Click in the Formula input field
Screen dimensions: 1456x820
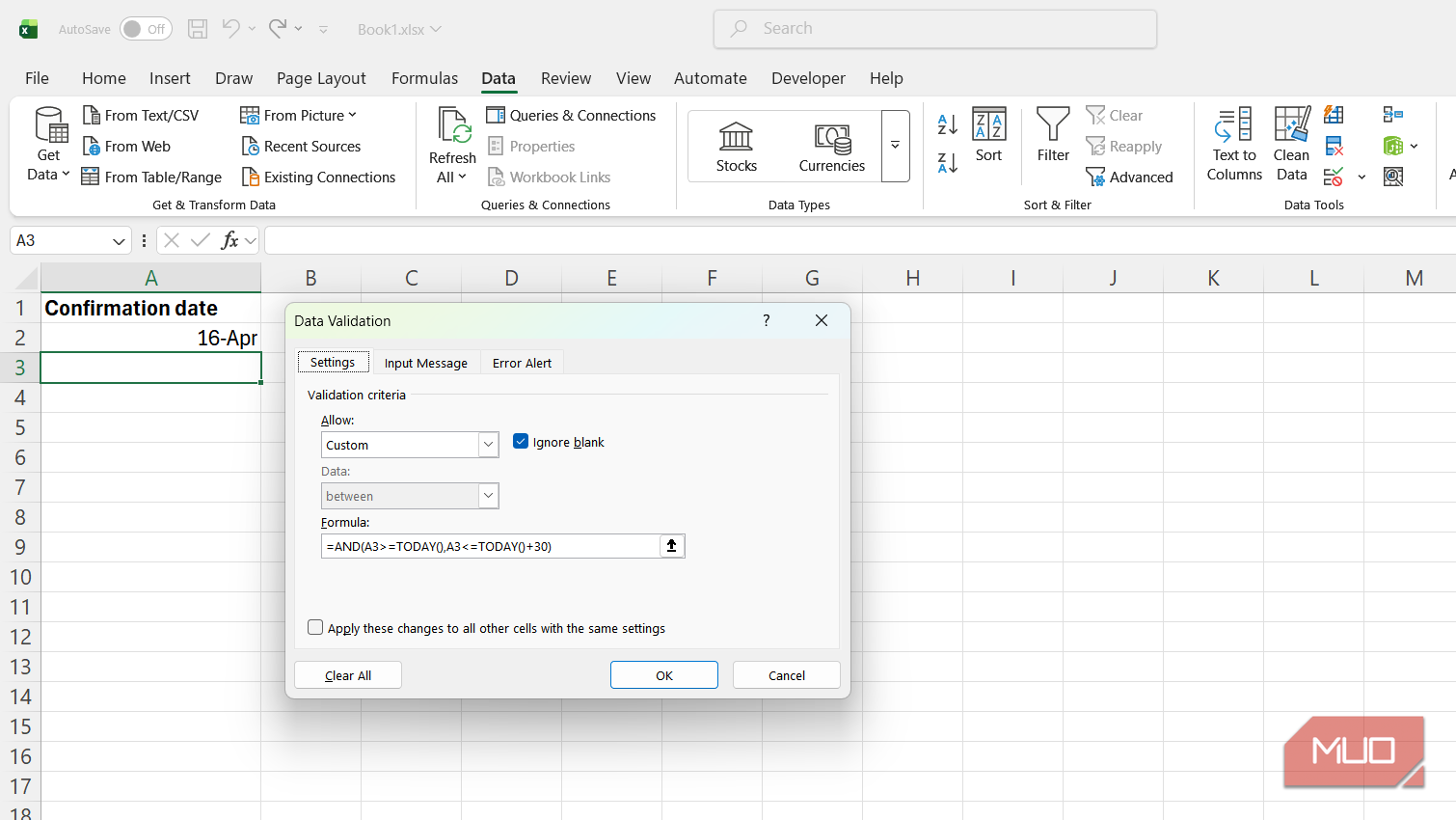coord(491,546)
